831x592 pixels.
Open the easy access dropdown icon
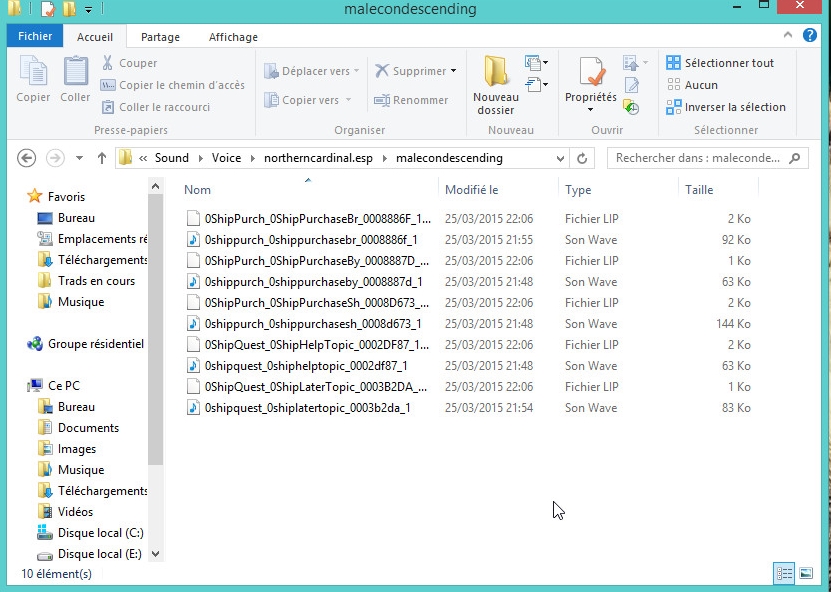[x=536, y=85]
